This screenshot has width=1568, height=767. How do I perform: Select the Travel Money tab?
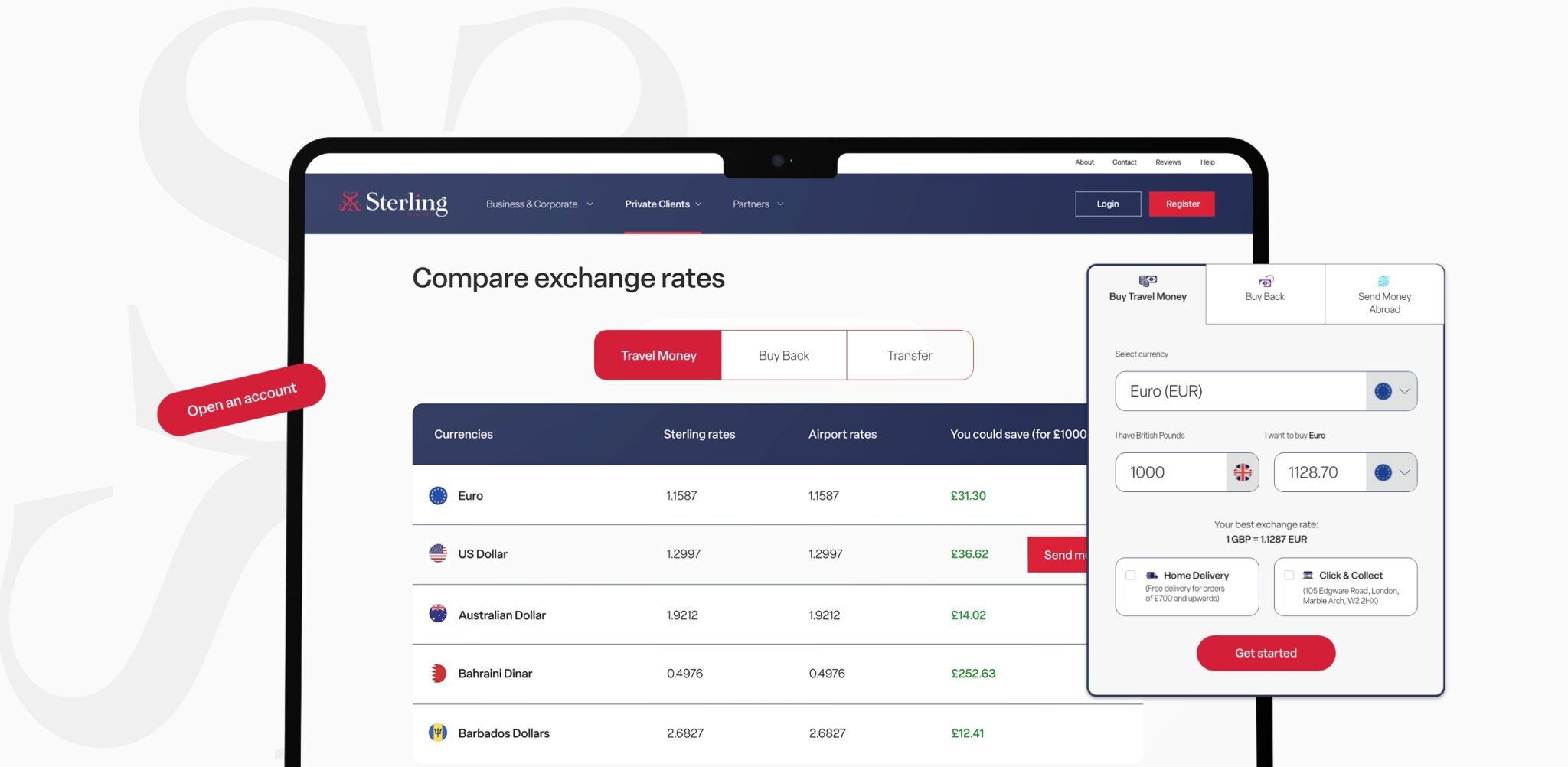coord(658,355)
